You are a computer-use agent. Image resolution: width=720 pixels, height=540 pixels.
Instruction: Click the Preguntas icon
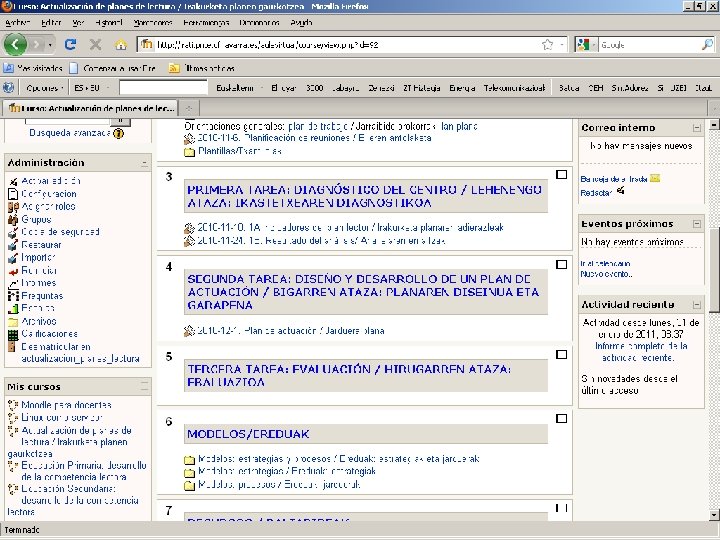13,296
